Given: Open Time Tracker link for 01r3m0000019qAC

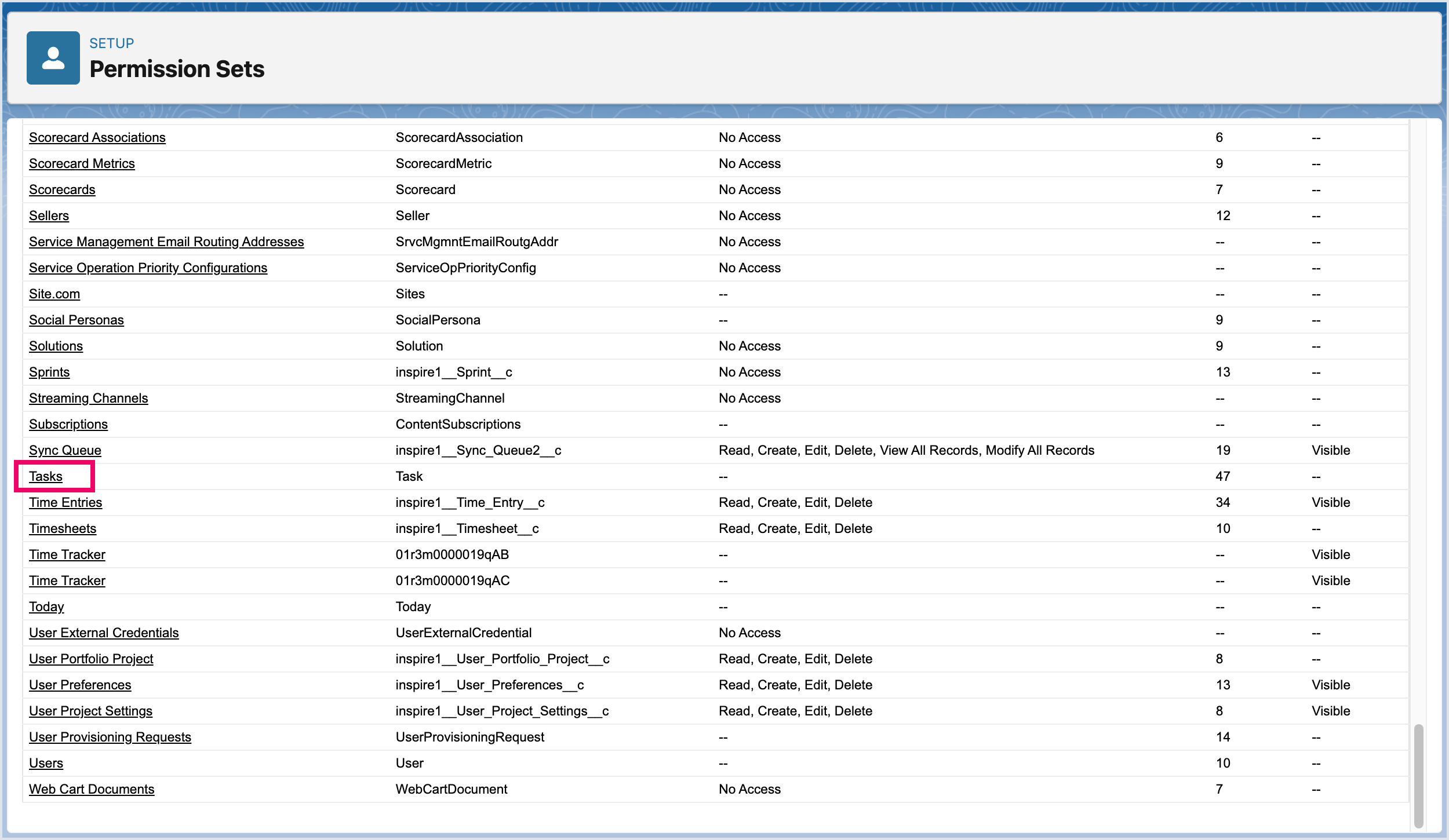Looking at the screenshot, I should [x=67, y=580].
